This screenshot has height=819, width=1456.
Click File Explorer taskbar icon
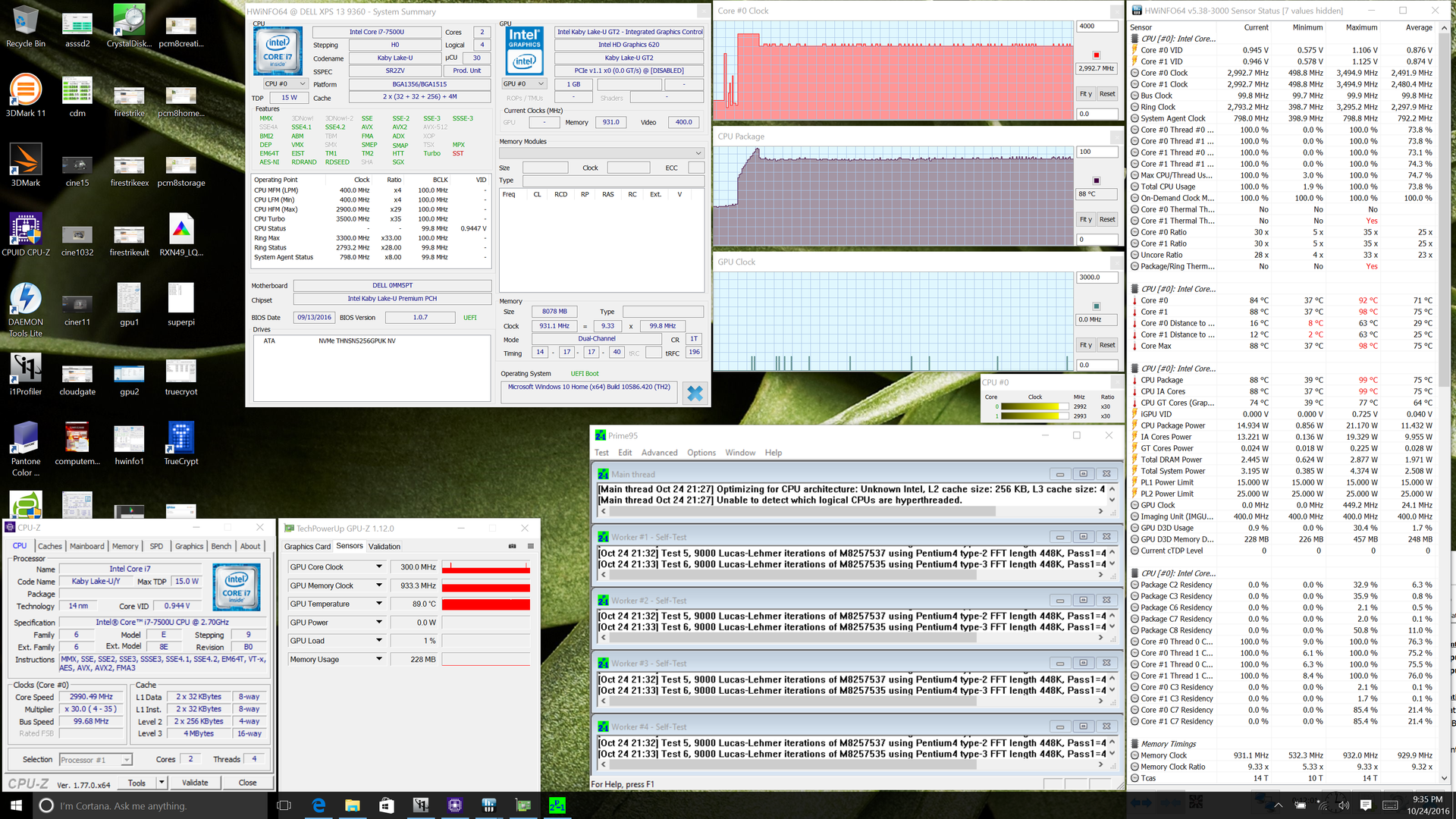click(352, 805)
